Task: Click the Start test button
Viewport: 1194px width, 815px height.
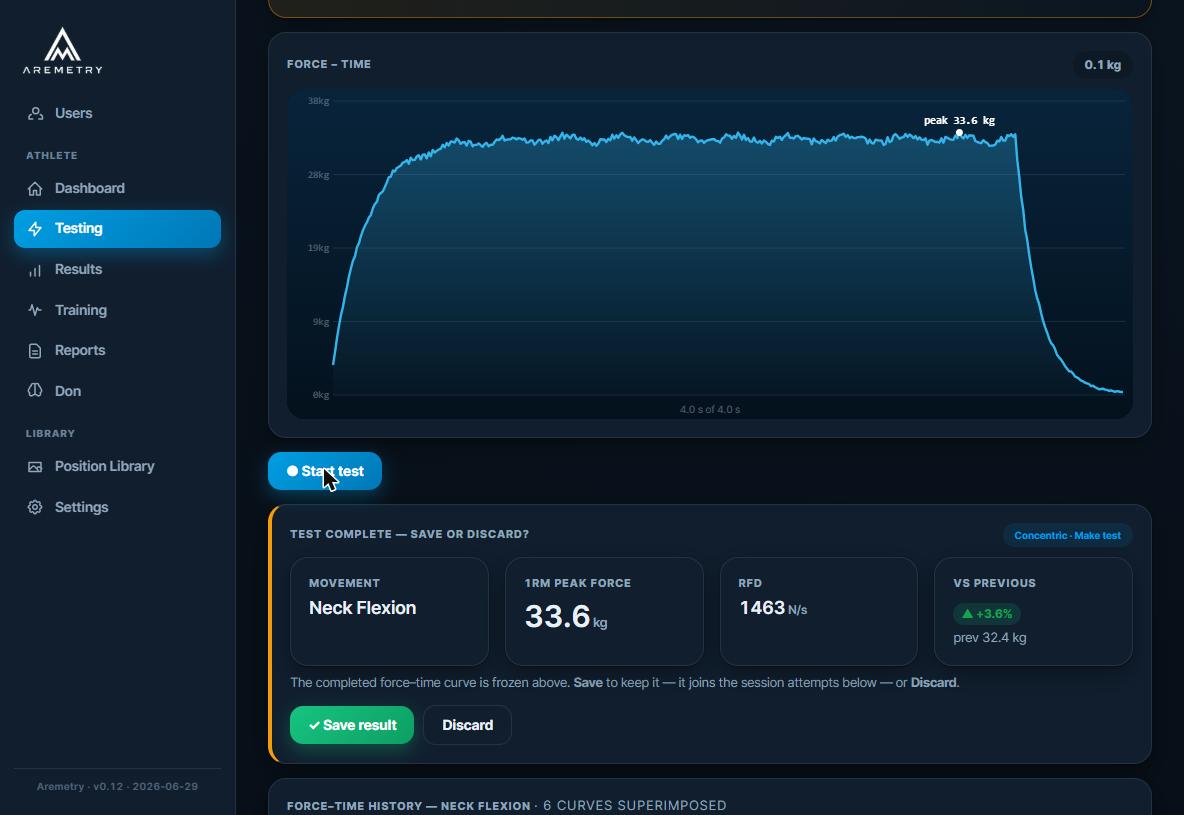Action: pos(325,471)
